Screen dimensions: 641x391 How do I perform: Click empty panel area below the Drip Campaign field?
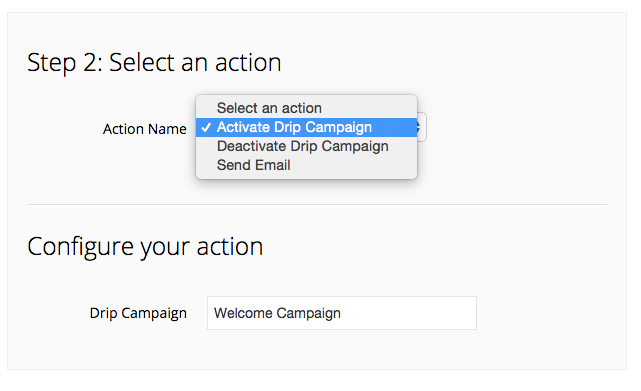click(317, 350)
